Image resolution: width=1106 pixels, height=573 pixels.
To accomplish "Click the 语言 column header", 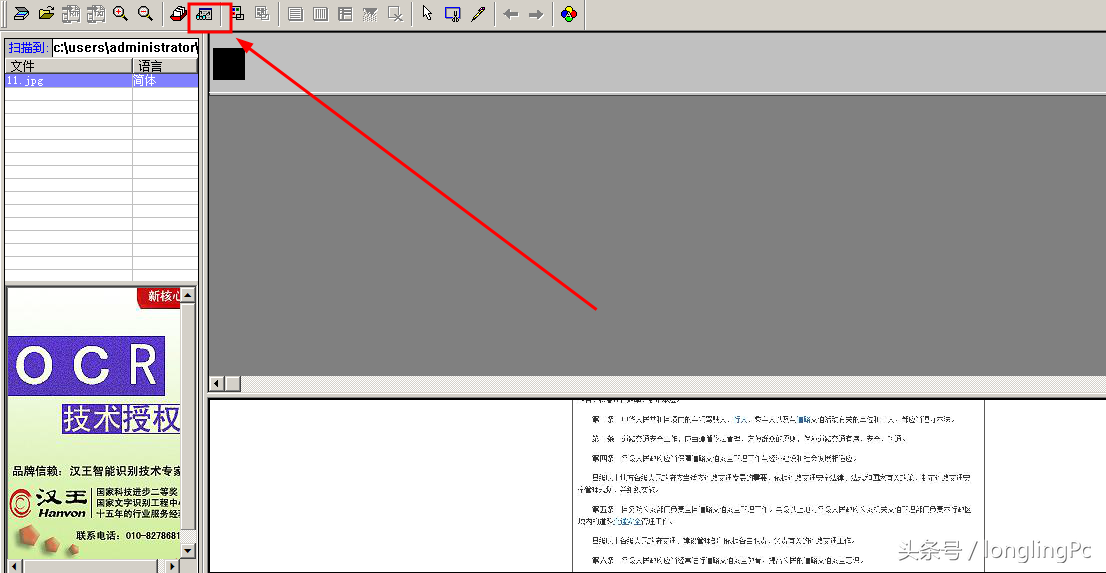I will coord(165,66).
